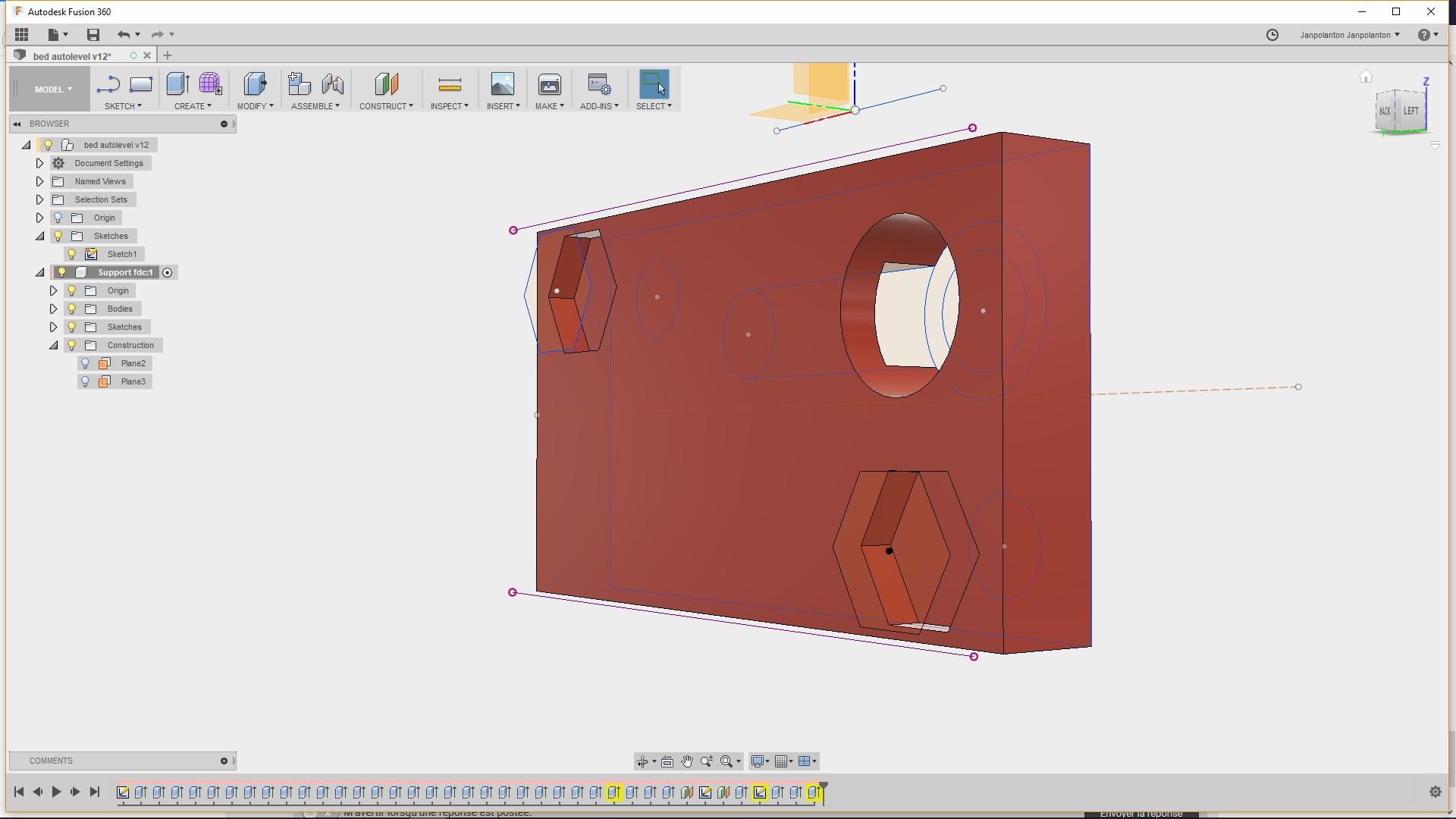Click the Insert image icon
This screenshot has width=1456, height=819.
[502, 84]
